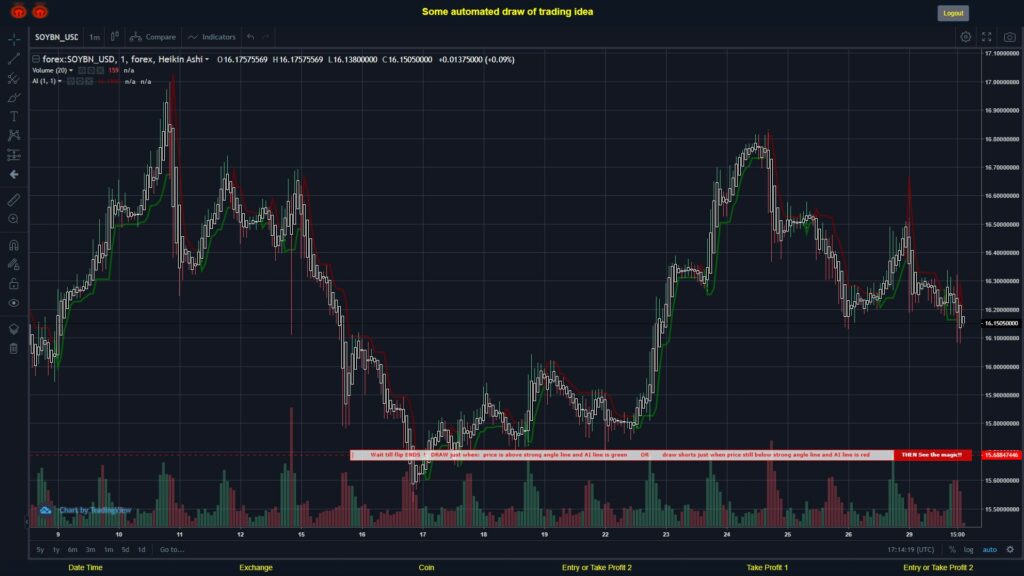1024x576 pixels.
Task: Click the Logout button
Action: [x=951, y=13]
